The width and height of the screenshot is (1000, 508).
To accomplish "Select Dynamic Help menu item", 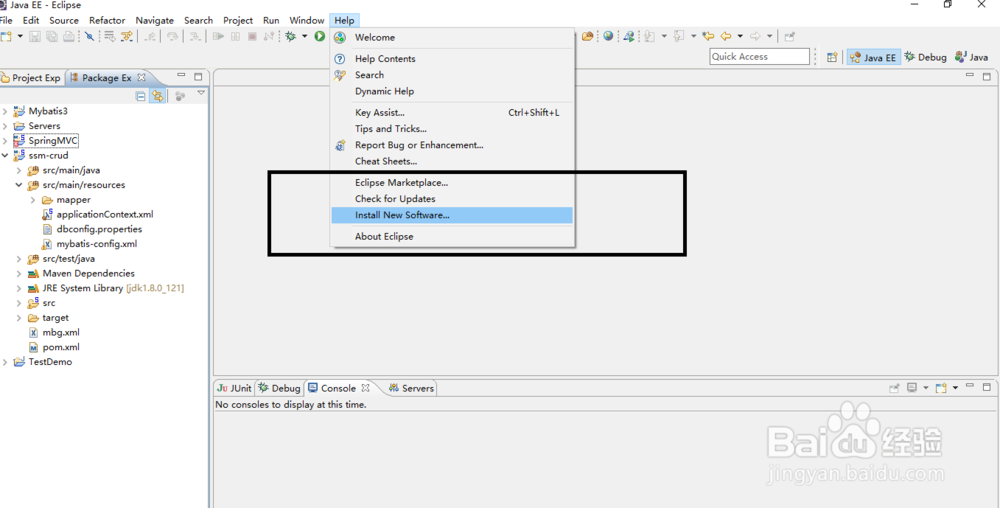I will click(452, 91).
